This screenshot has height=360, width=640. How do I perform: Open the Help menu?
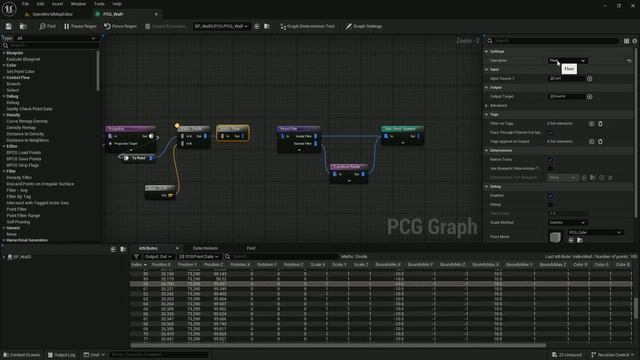pos(117,4)
